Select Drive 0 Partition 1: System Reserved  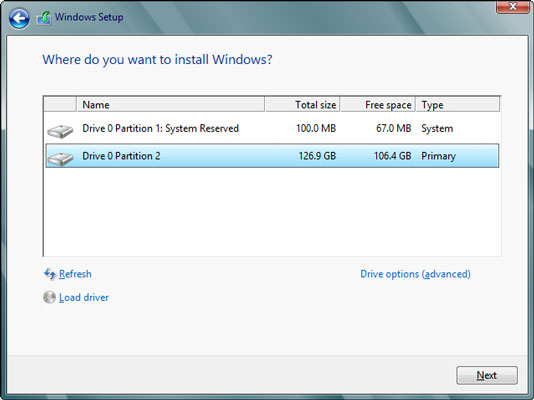click(160, 128)
